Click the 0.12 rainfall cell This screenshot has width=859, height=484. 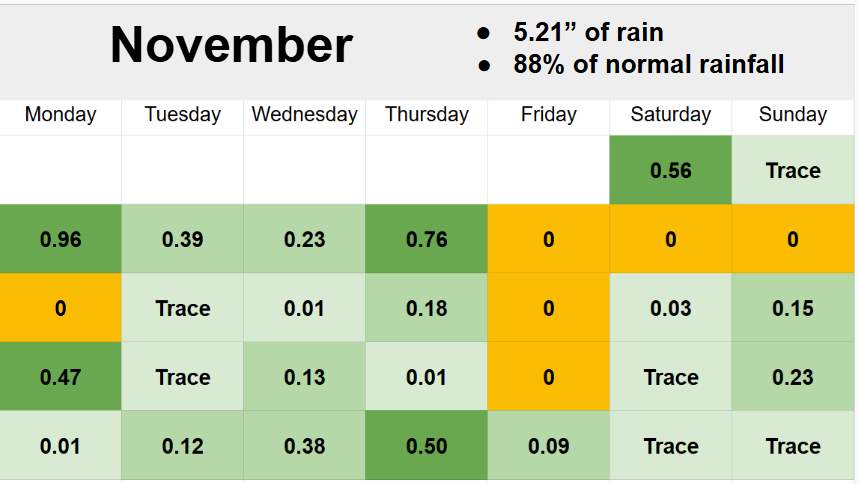183,446
